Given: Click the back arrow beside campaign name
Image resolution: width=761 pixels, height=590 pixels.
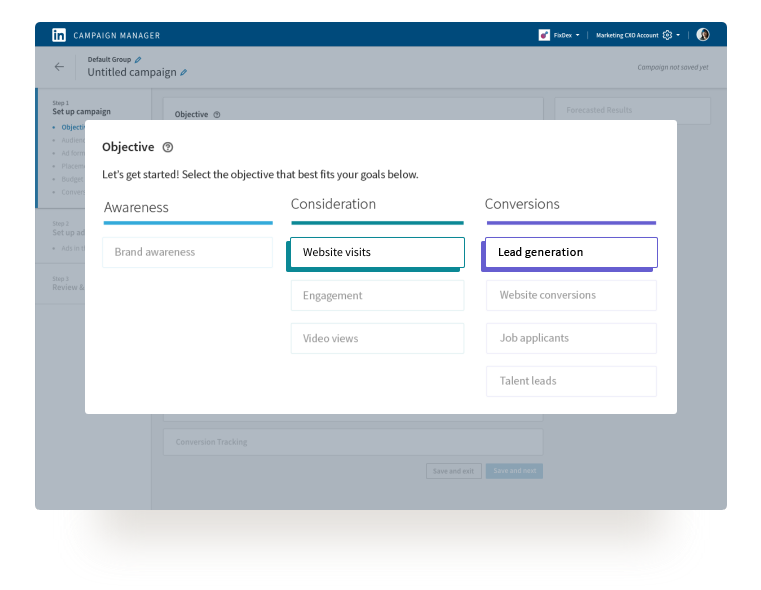Looking at the screenshot, I should point(59,67).
